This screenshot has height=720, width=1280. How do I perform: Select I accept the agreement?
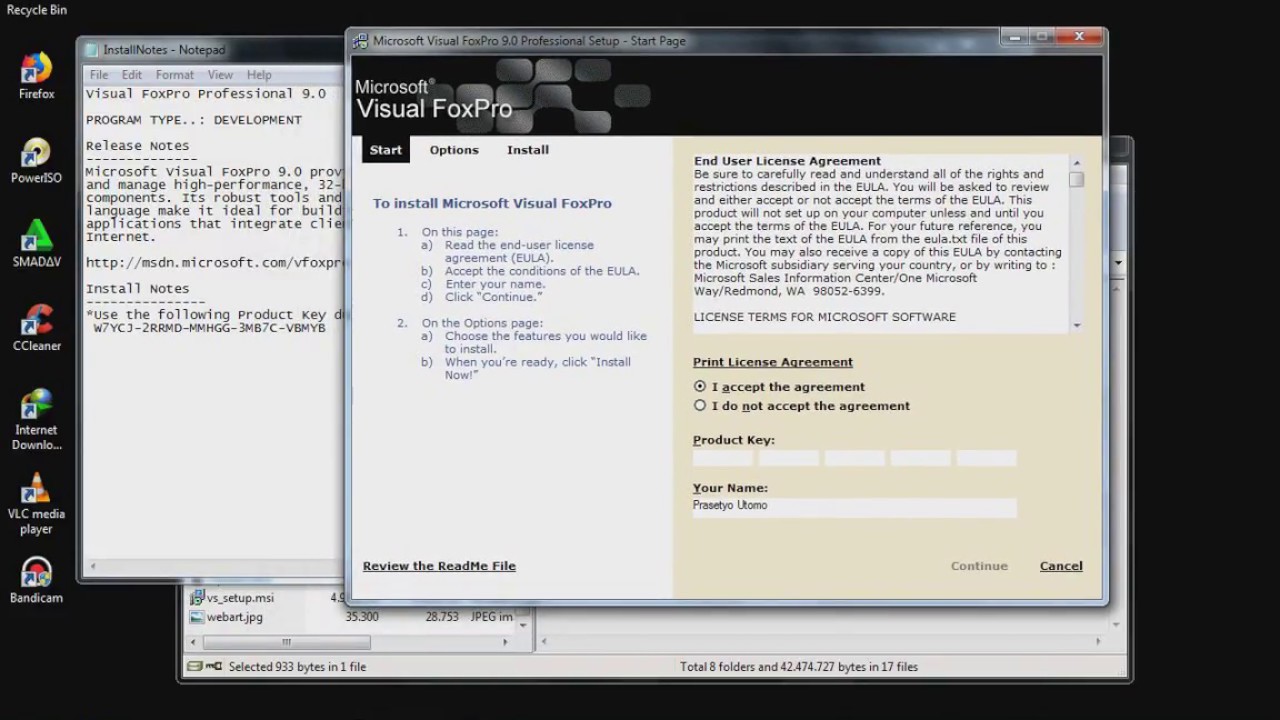click(x=700, y=387)
